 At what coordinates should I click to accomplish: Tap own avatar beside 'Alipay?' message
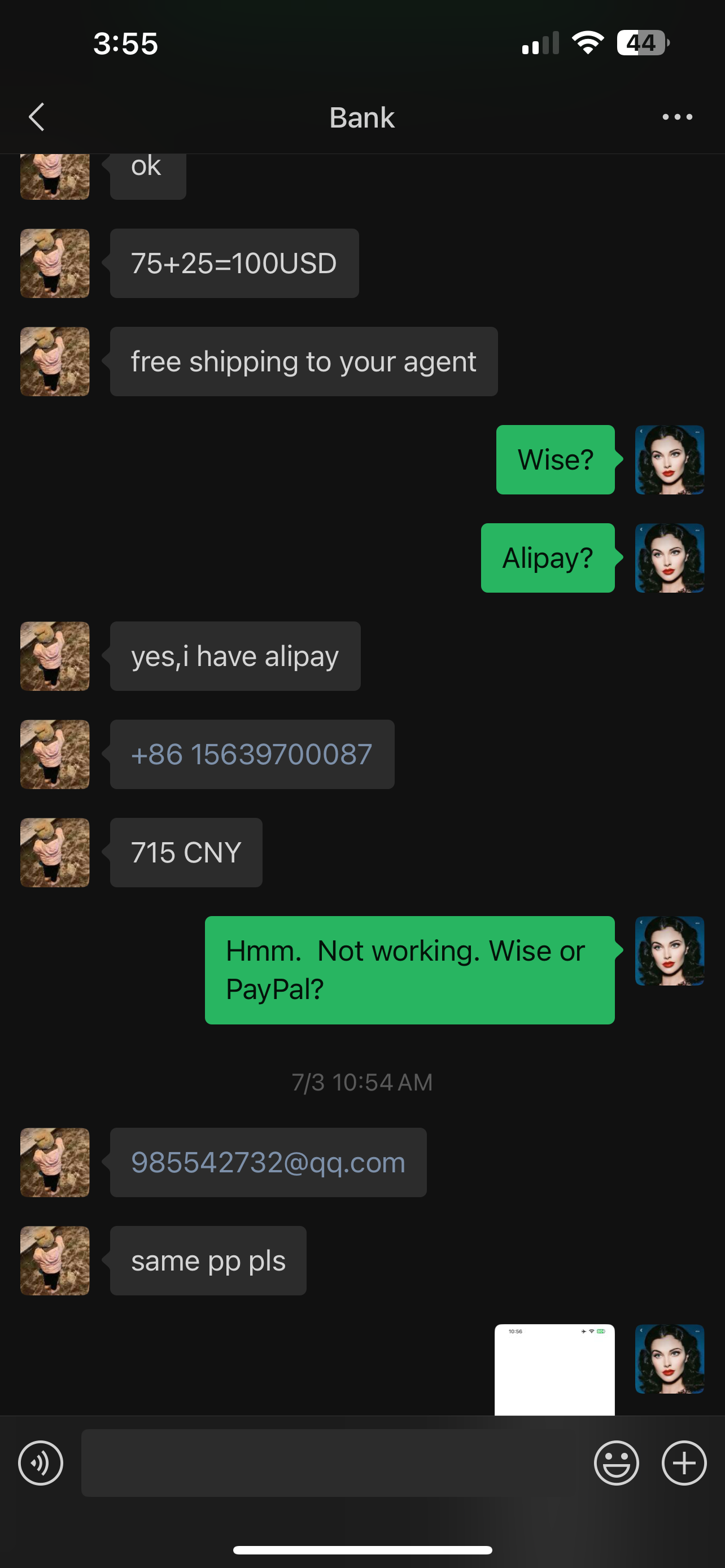(670, 558)
